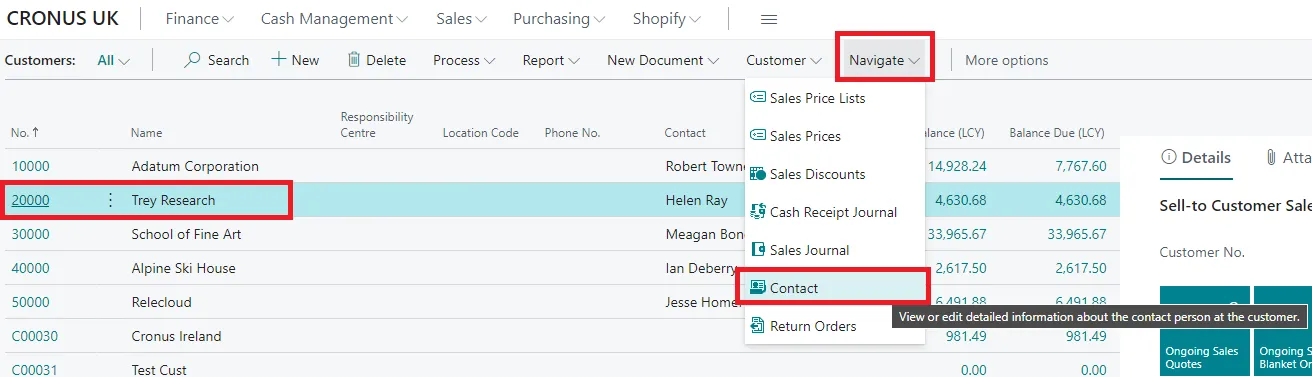Expand the Cash Management menu
Screen dimensions: 1312x377
click(x=334, y=19)
